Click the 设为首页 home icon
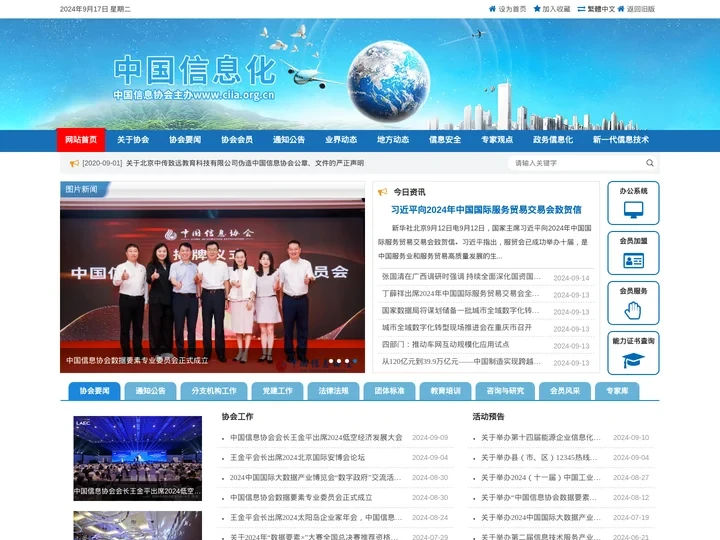 pyautogui.click(x=492, y=9)
